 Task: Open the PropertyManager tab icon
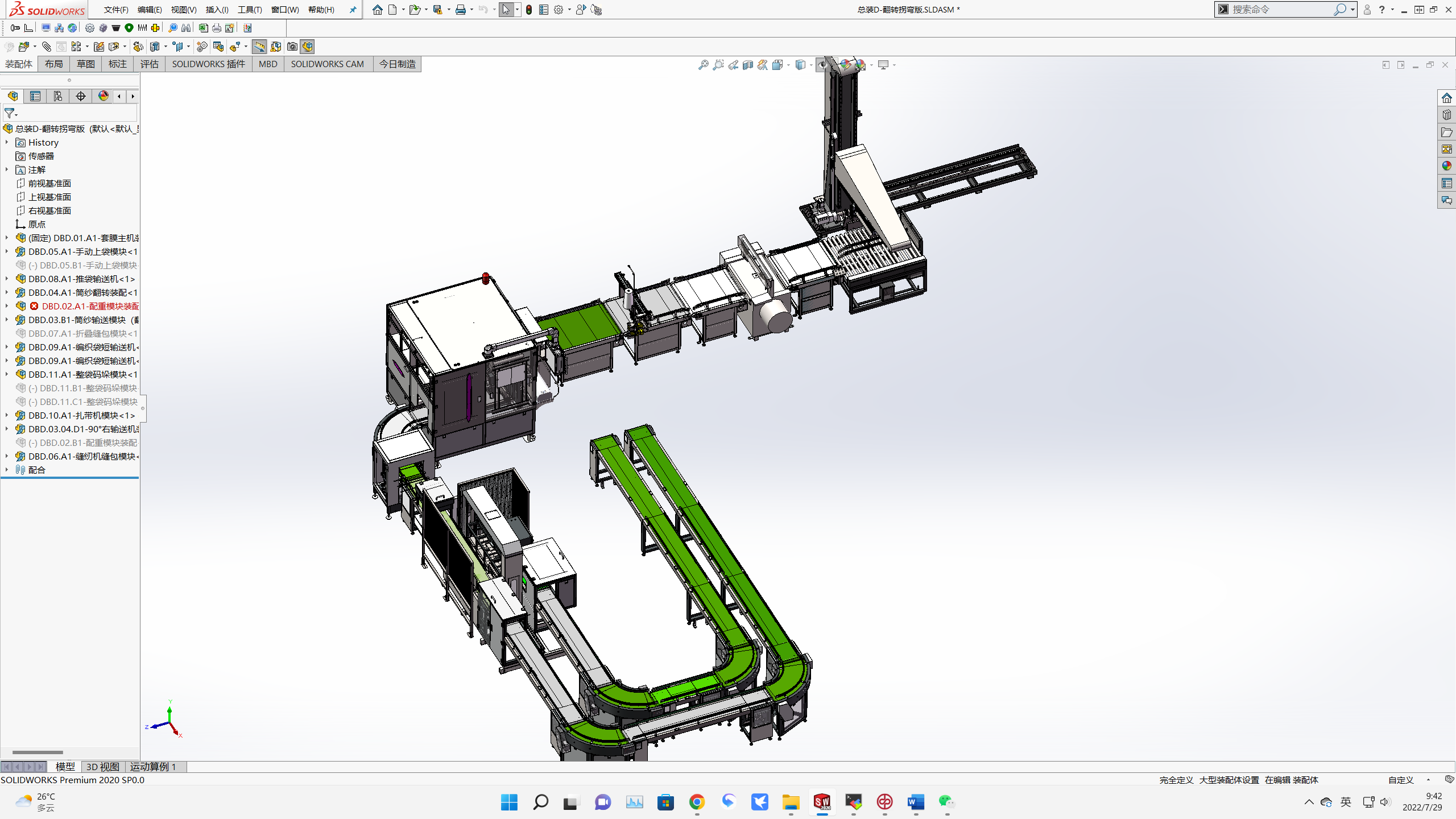(35, 96)
